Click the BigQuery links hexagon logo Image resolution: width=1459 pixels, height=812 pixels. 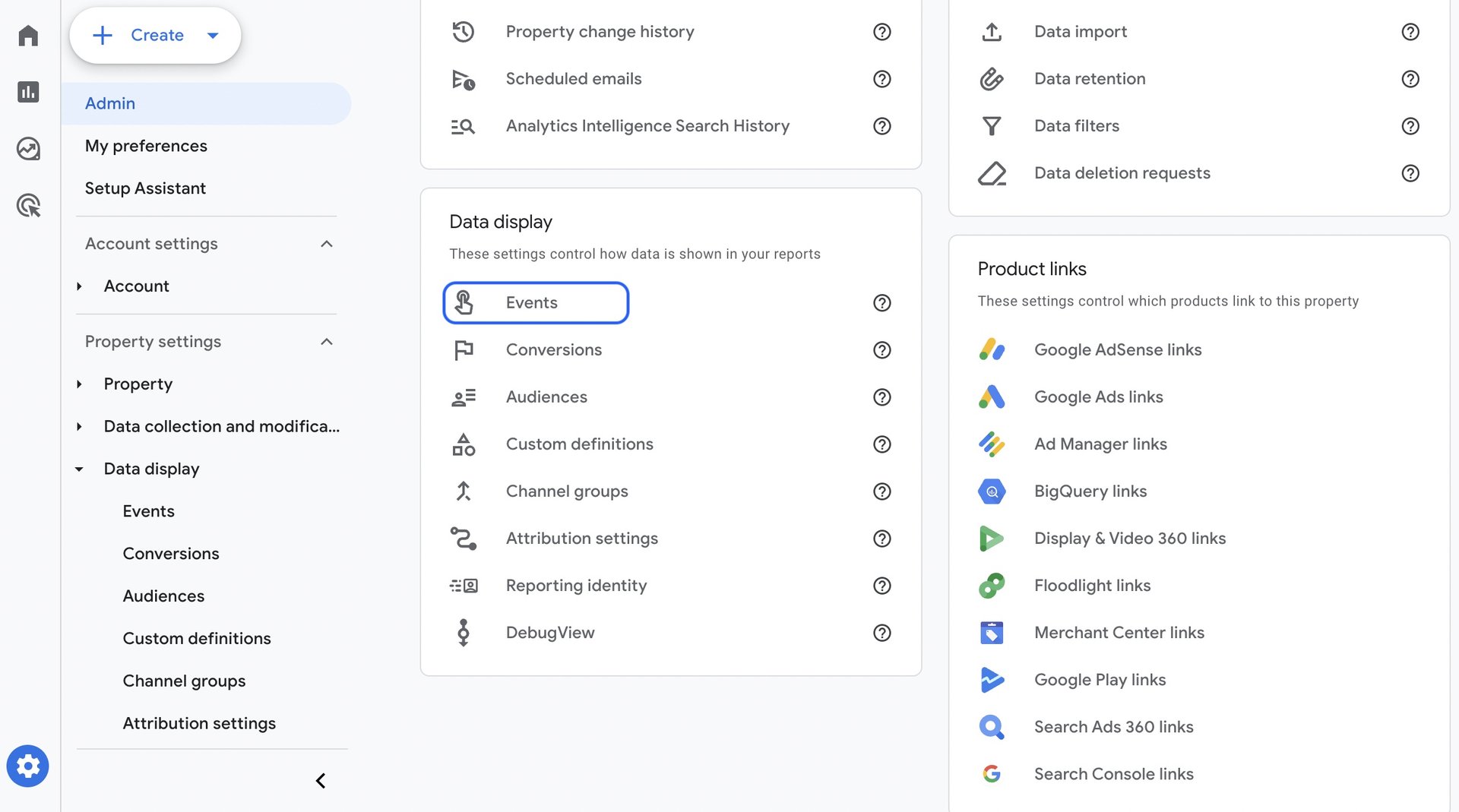(992, 491)
